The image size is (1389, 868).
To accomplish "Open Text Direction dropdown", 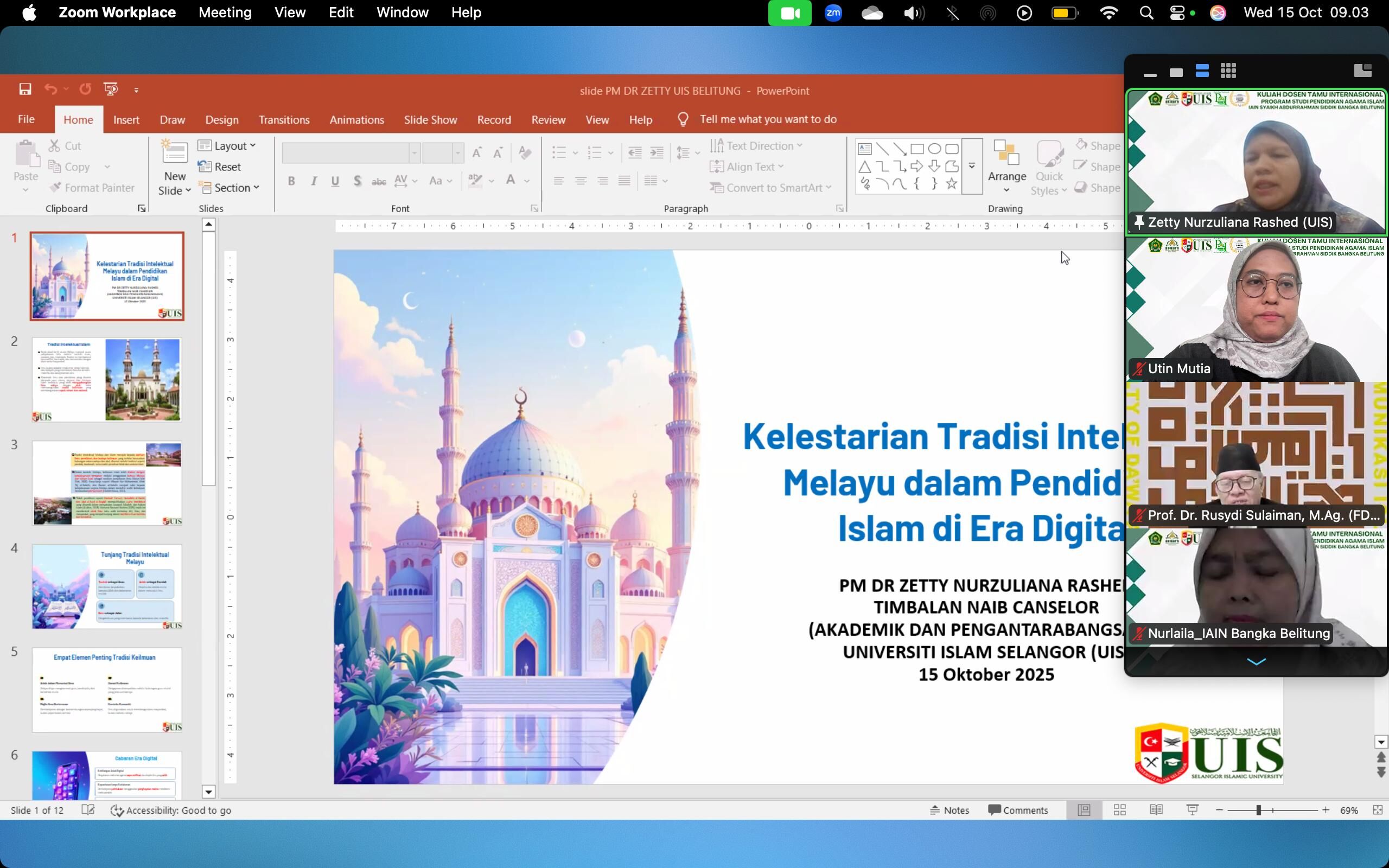I will (756, 146).
